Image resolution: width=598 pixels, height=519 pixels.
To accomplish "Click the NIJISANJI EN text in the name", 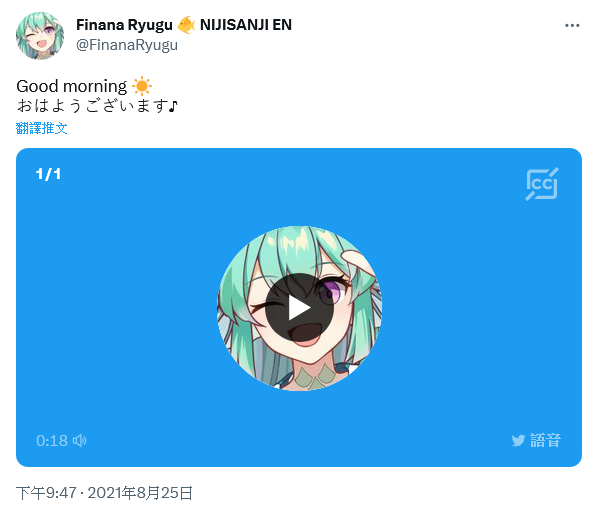I will point(246,25).
